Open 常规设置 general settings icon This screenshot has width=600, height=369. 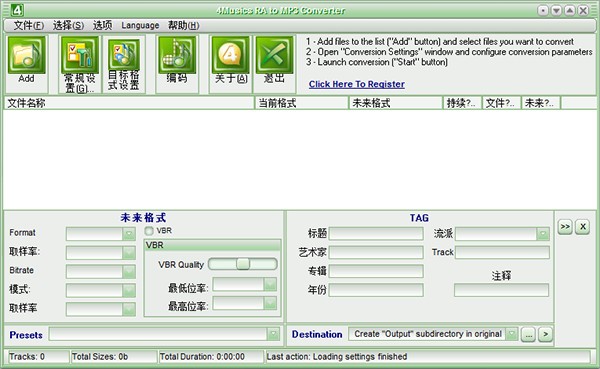click(80, 55)
